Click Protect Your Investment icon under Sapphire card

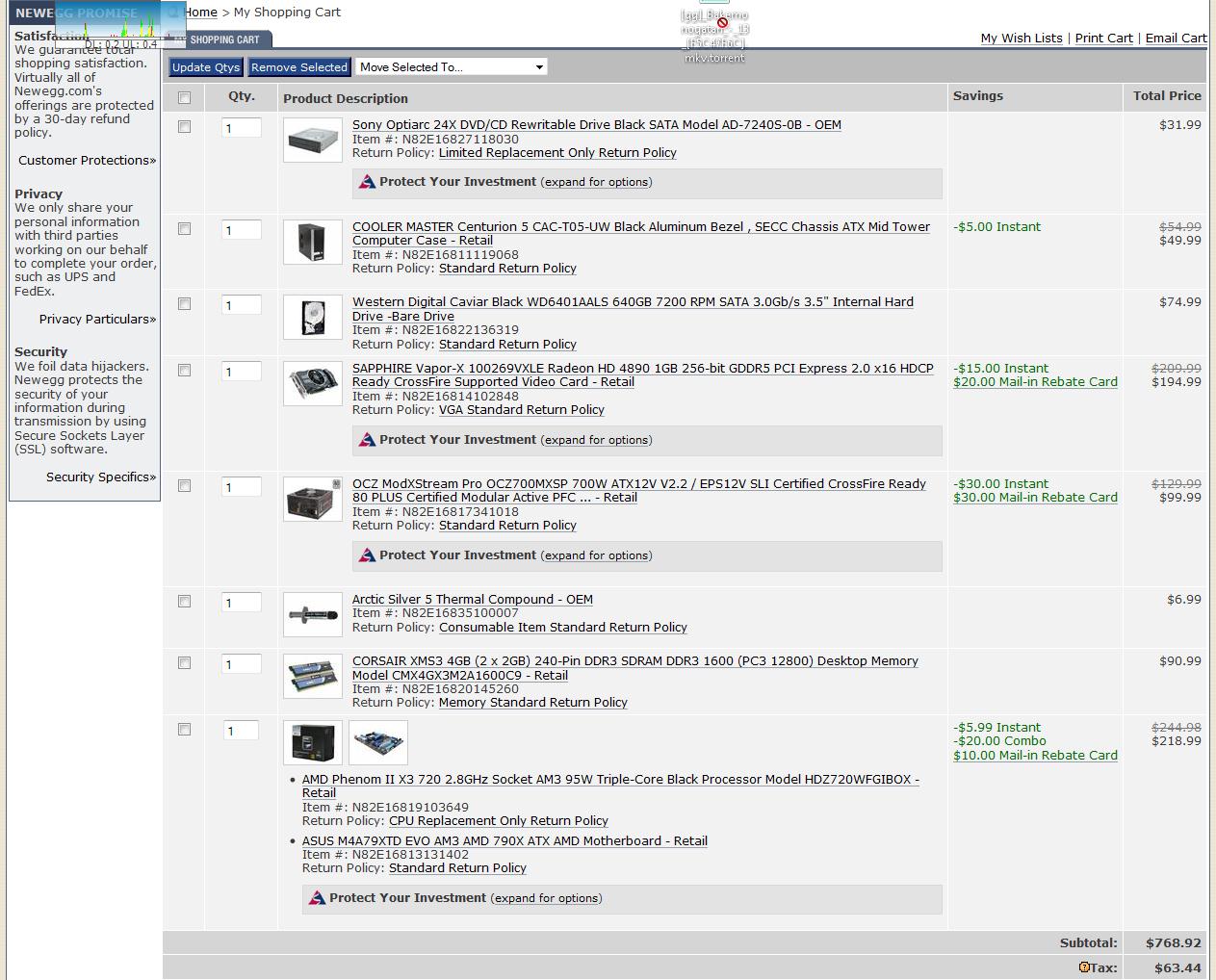367,440
